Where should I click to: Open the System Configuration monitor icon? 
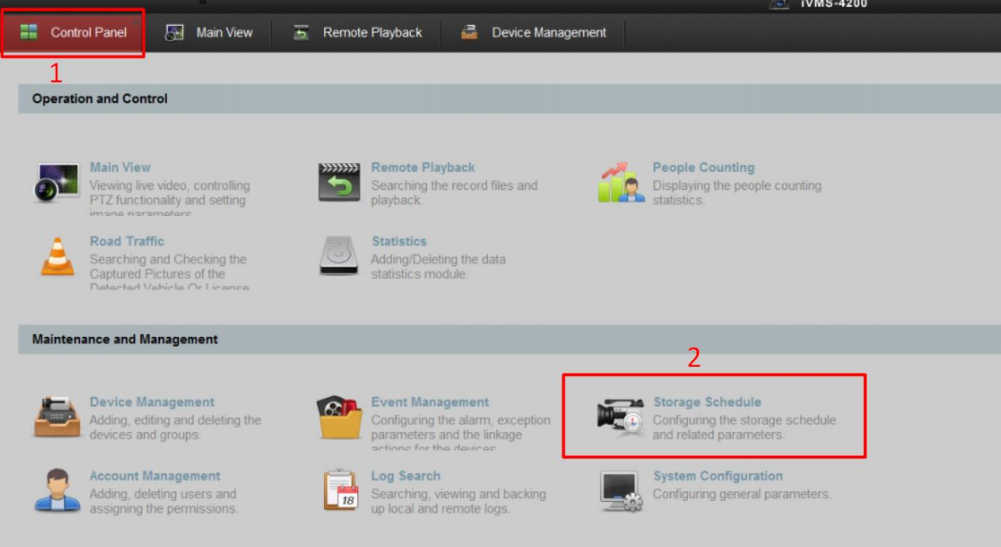coord(621,490)
